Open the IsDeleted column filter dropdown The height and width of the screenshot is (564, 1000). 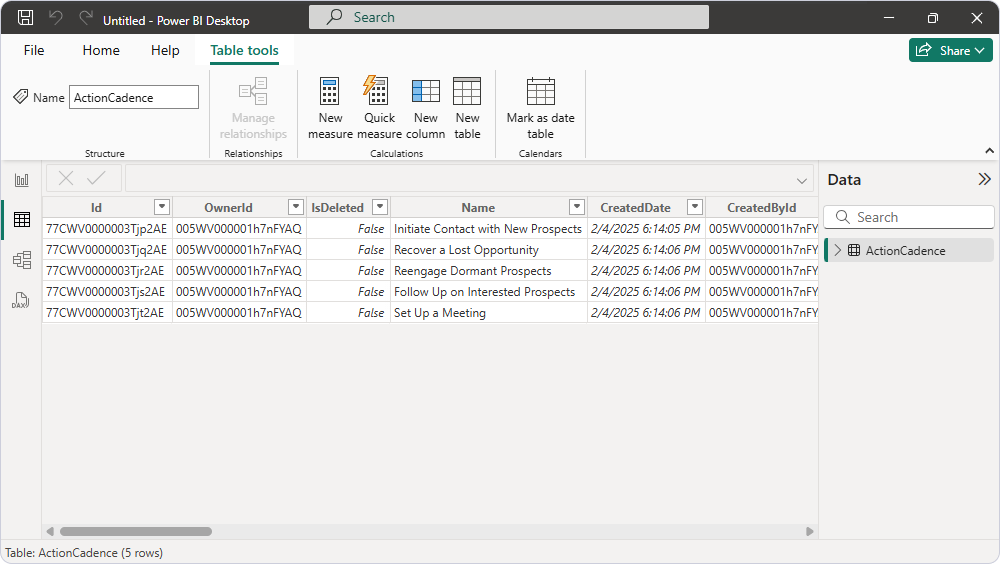380,207
